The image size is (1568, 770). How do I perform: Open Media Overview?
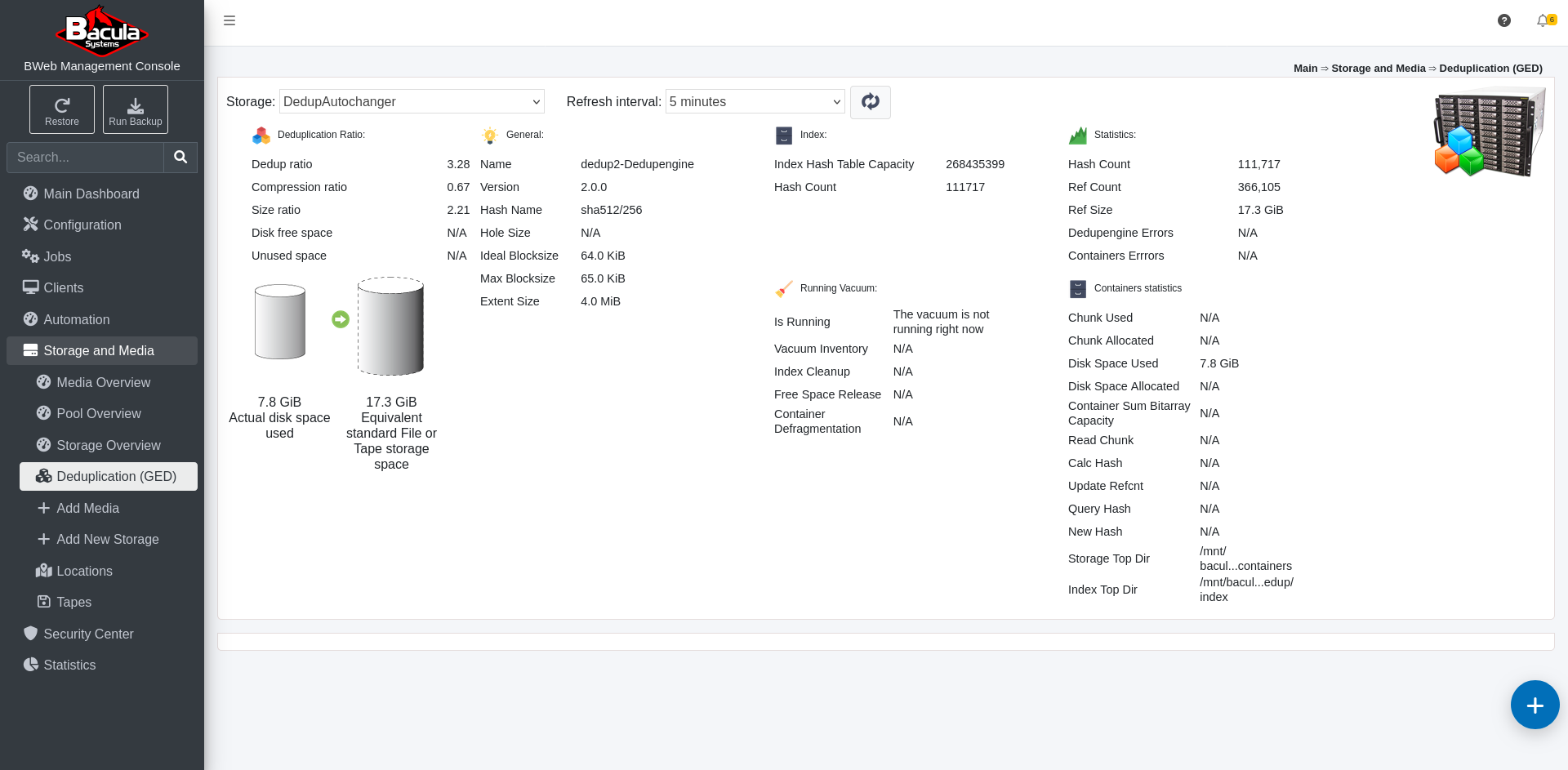pos(109,382)
